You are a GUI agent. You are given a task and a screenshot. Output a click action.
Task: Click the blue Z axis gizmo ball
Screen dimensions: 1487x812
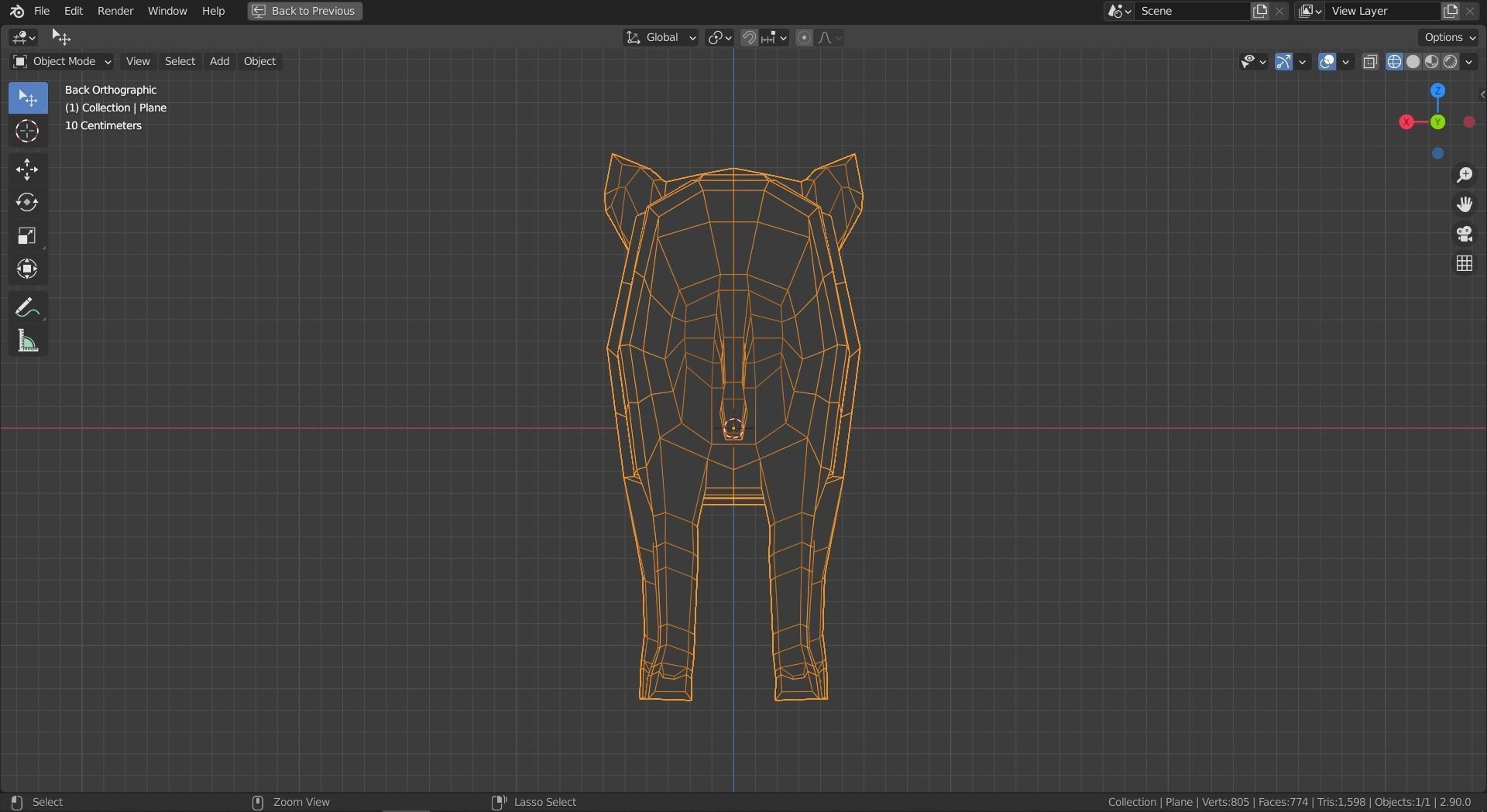(1437, 91)
